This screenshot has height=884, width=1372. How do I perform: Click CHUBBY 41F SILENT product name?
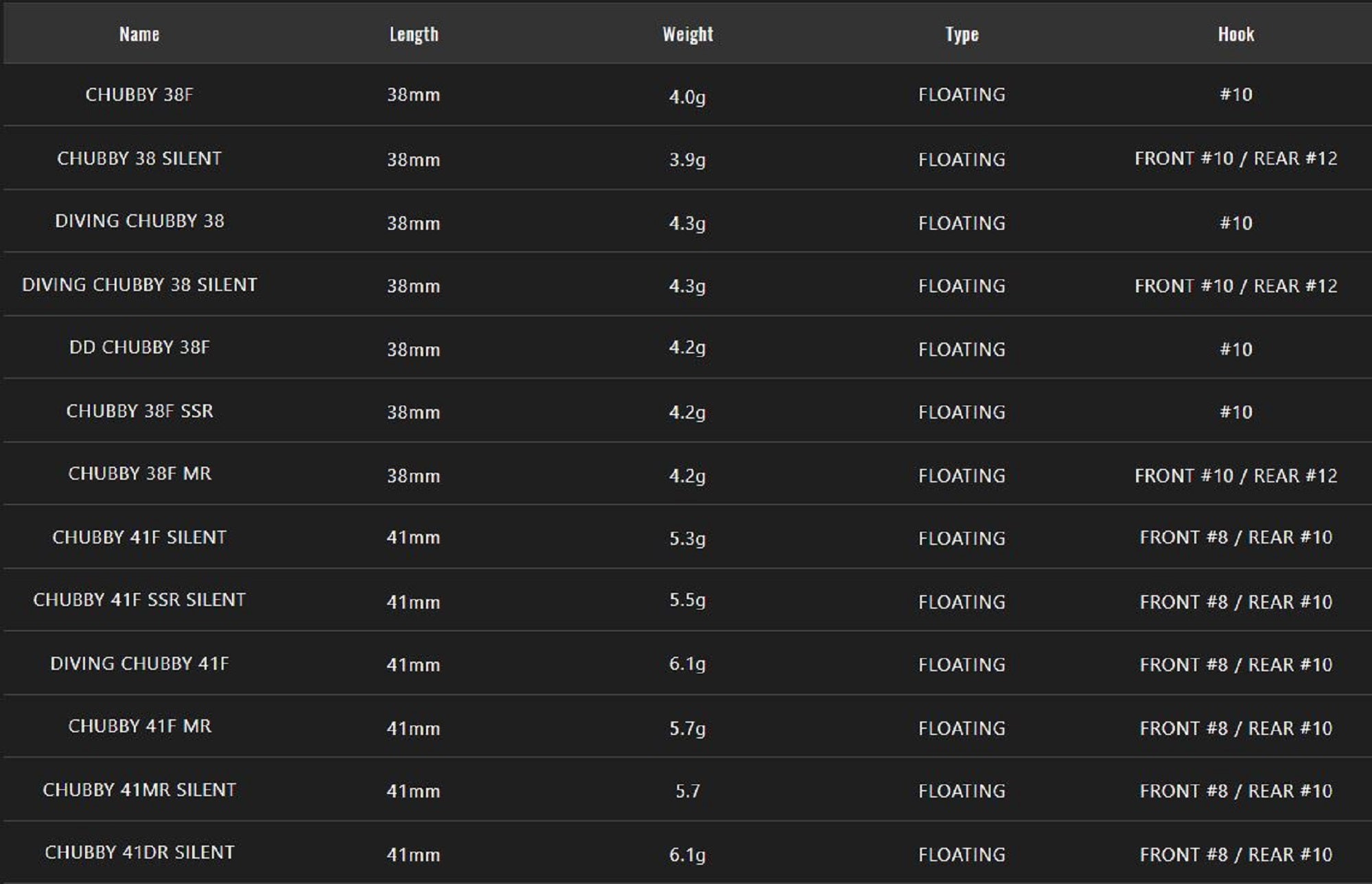click(139, 537)
